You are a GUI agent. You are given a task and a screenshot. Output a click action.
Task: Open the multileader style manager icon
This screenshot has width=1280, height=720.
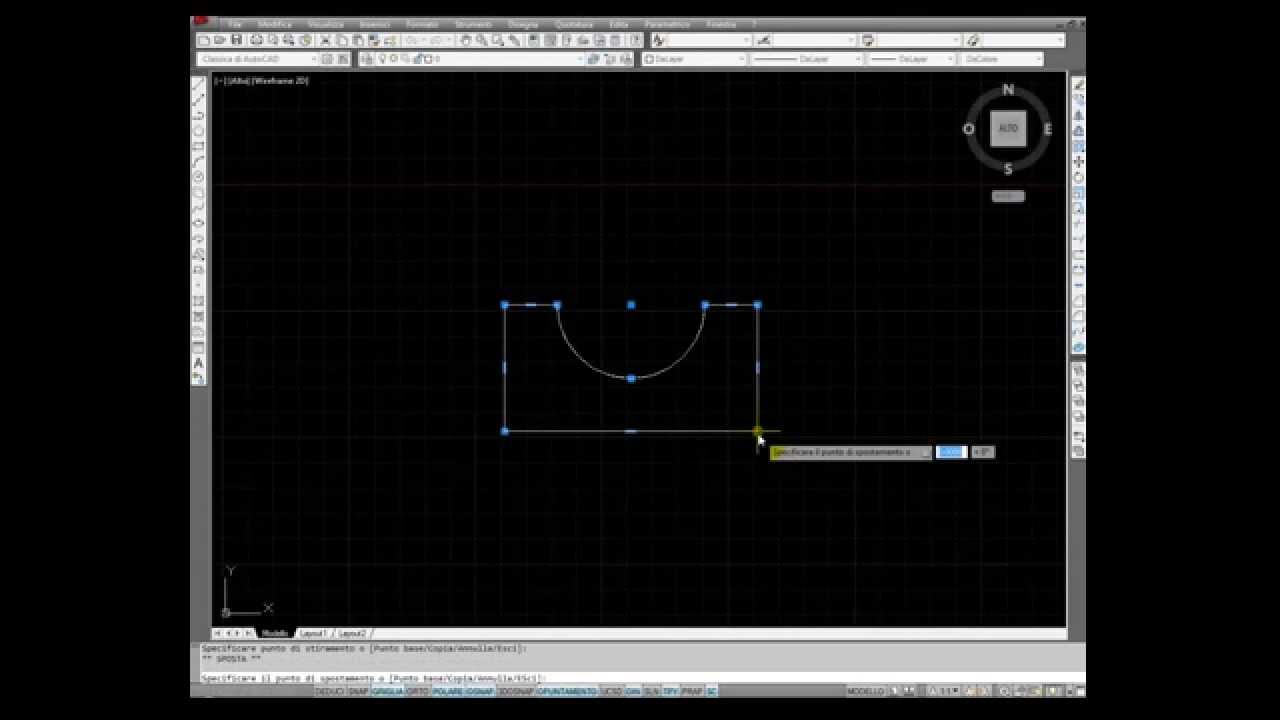point(973,40)
